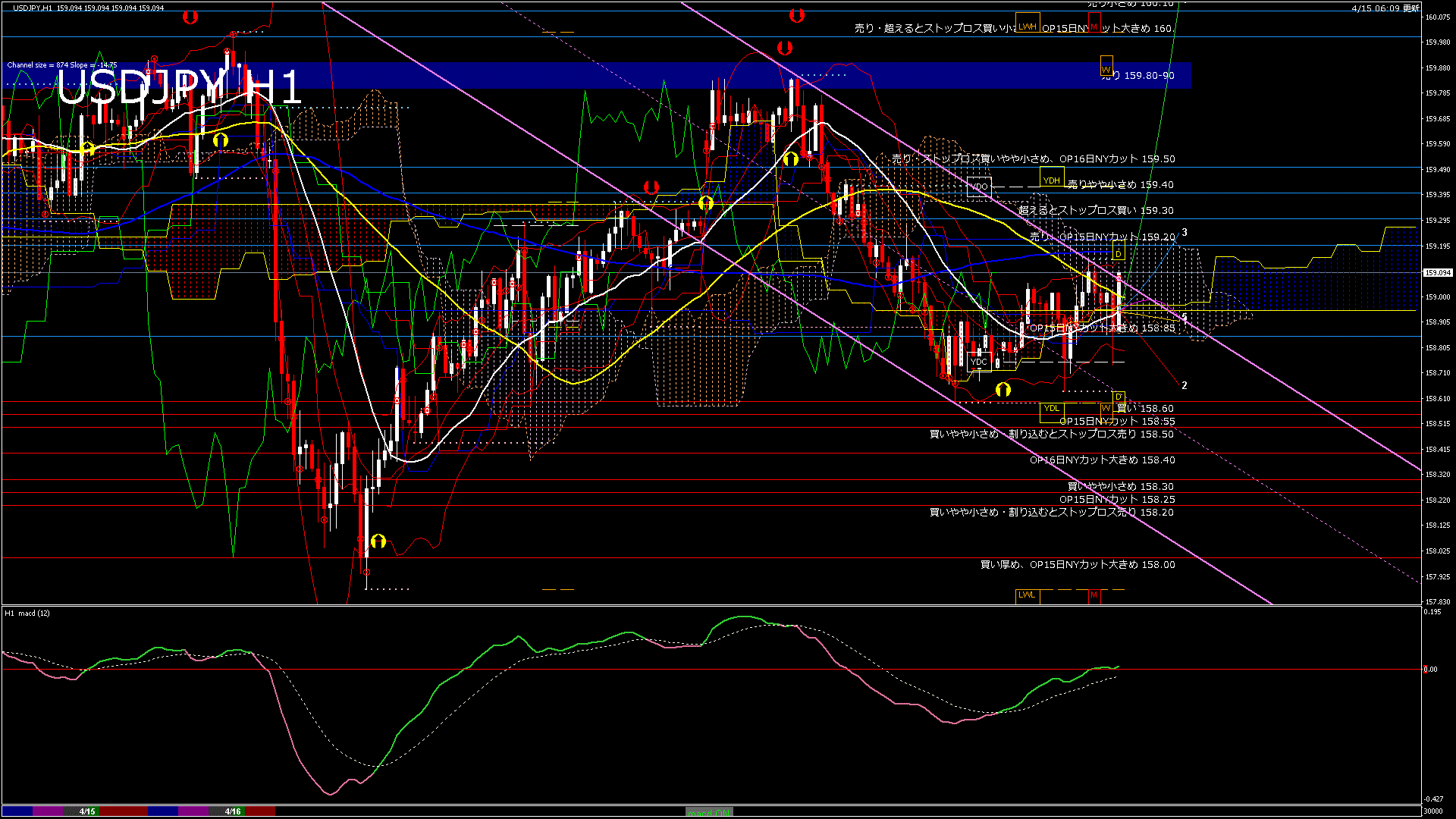Viewport: 1456px width, 819px height.
Task: Click the YDC yesterday-close marker box
Action: tap(980, 362)
